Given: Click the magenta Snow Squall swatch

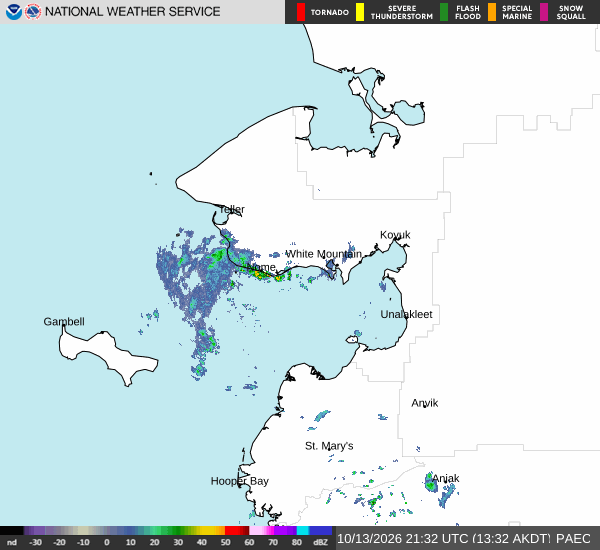Looking at the screenshot, I should tap(544, 12).
